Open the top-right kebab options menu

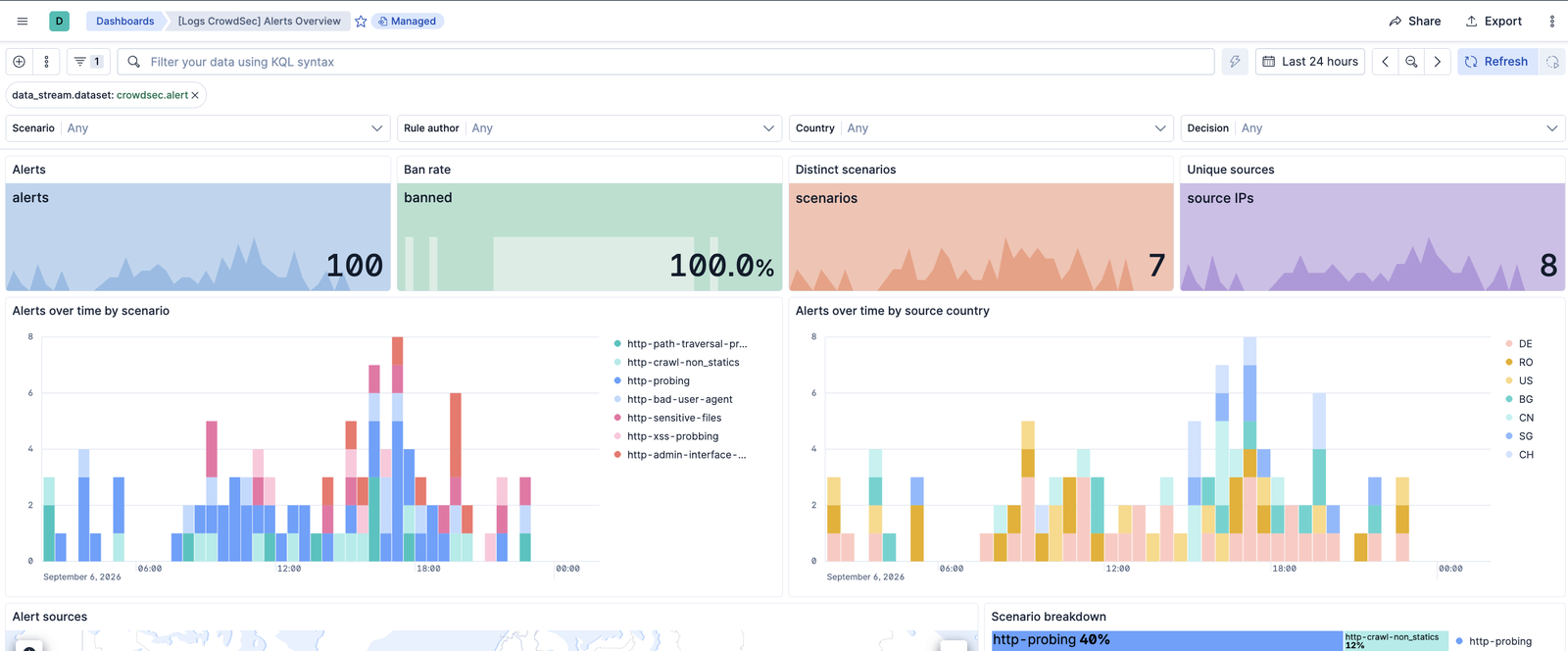coord(1552,21)
